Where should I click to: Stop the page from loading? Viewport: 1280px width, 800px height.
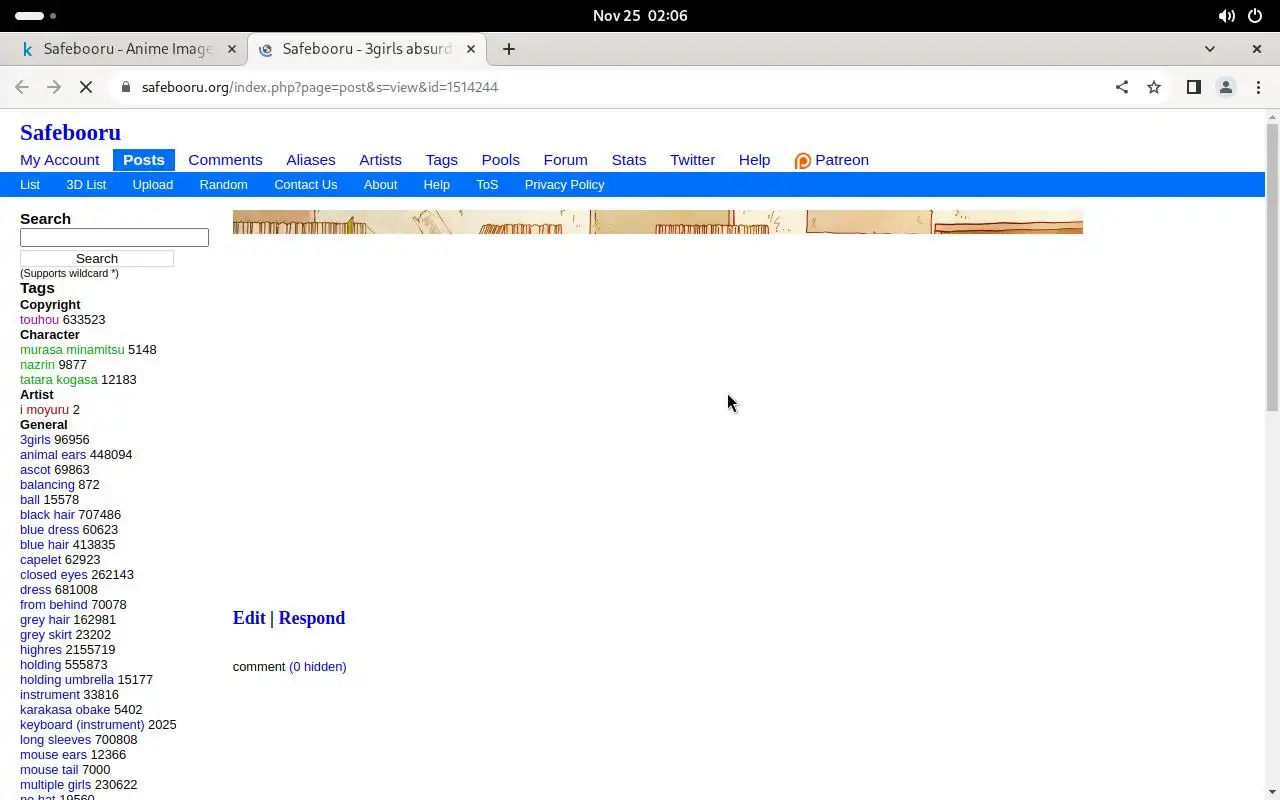click(x=86, y=87)
